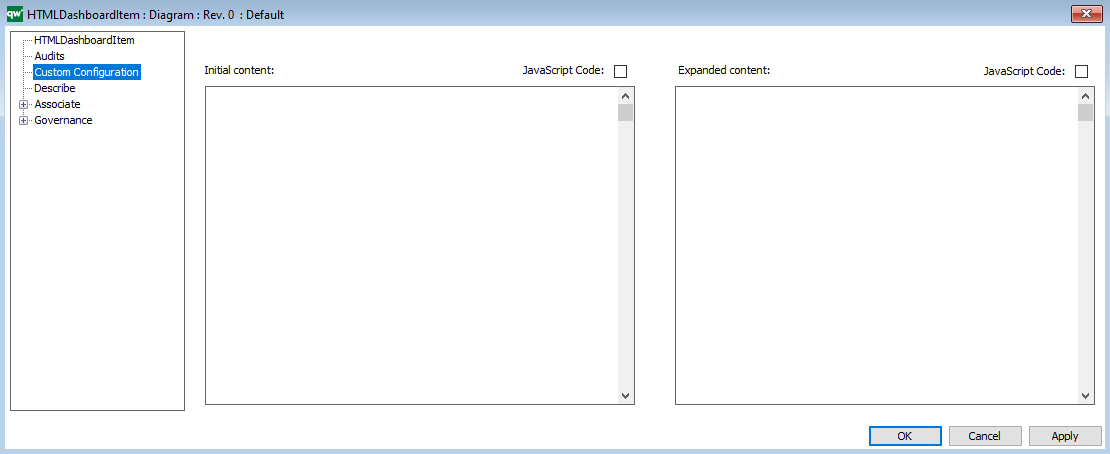
Task: Click the Apply button
Action: coord(1065,436)
